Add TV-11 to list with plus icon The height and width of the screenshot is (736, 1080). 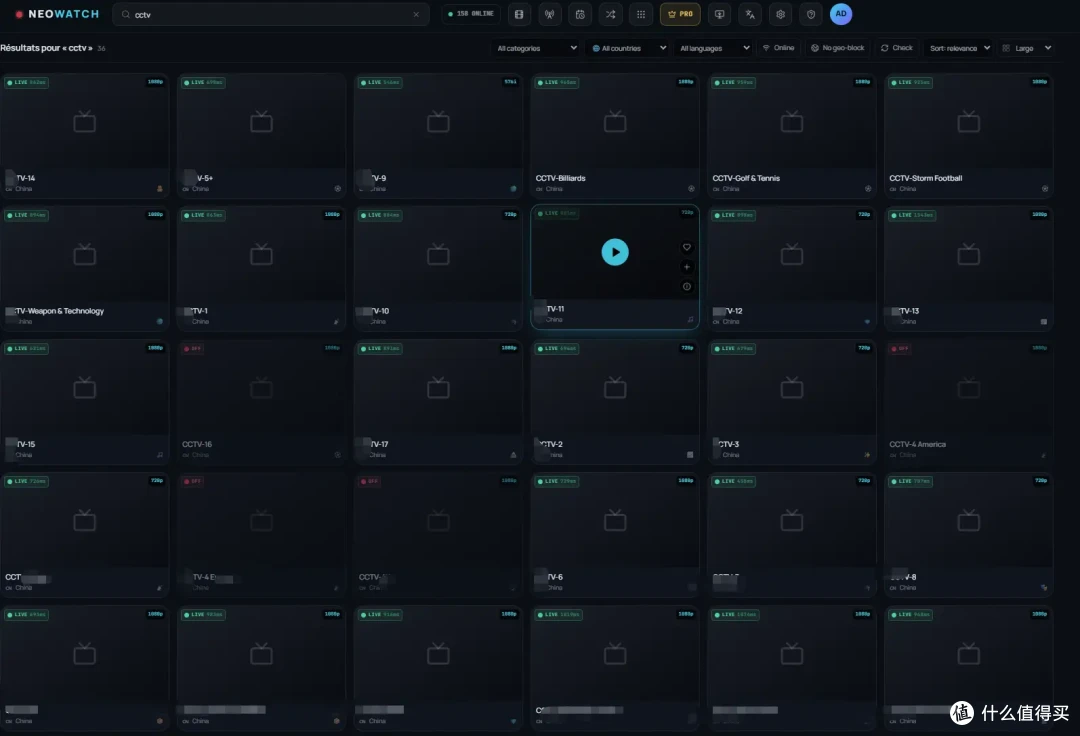point(687,267)
